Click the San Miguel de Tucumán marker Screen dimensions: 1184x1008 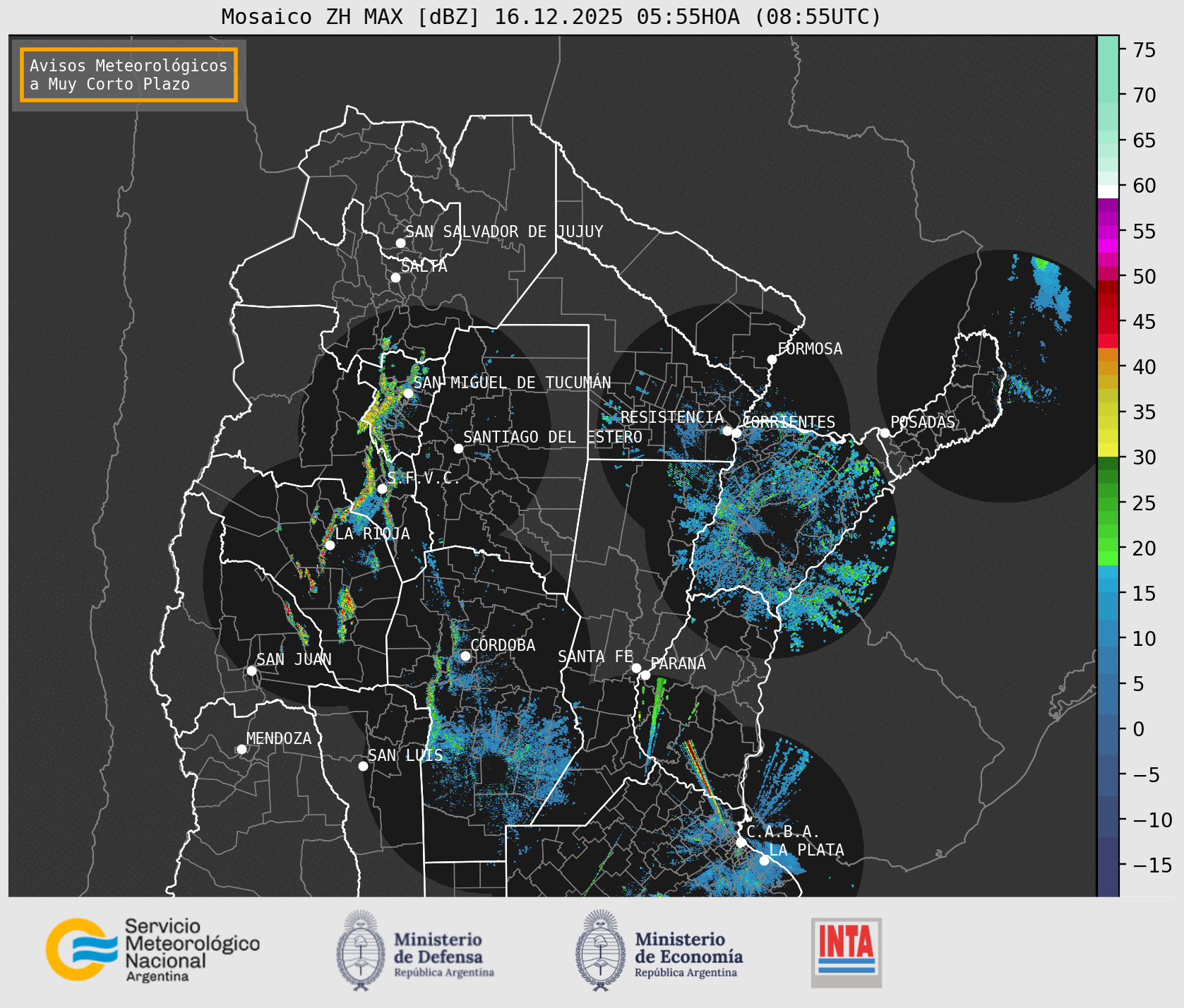click(x=408, y=393)
